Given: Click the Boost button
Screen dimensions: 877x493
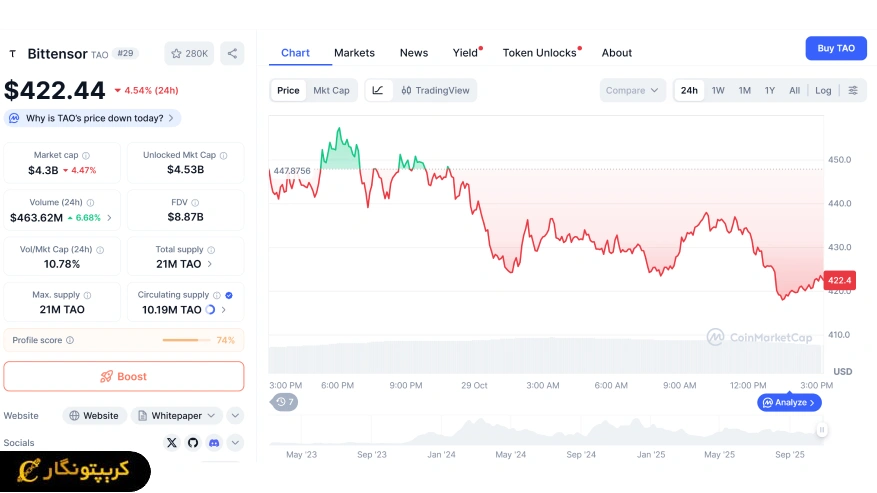Looking at the screenshot, I should coord(123,376).
